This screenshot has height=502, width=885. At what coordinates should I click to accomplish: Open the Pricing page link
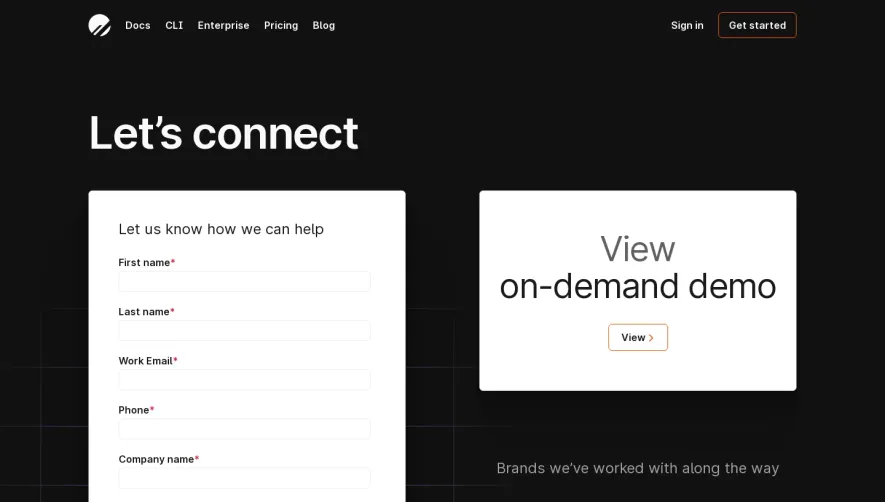pyautogui.click(x=281, y=25)
